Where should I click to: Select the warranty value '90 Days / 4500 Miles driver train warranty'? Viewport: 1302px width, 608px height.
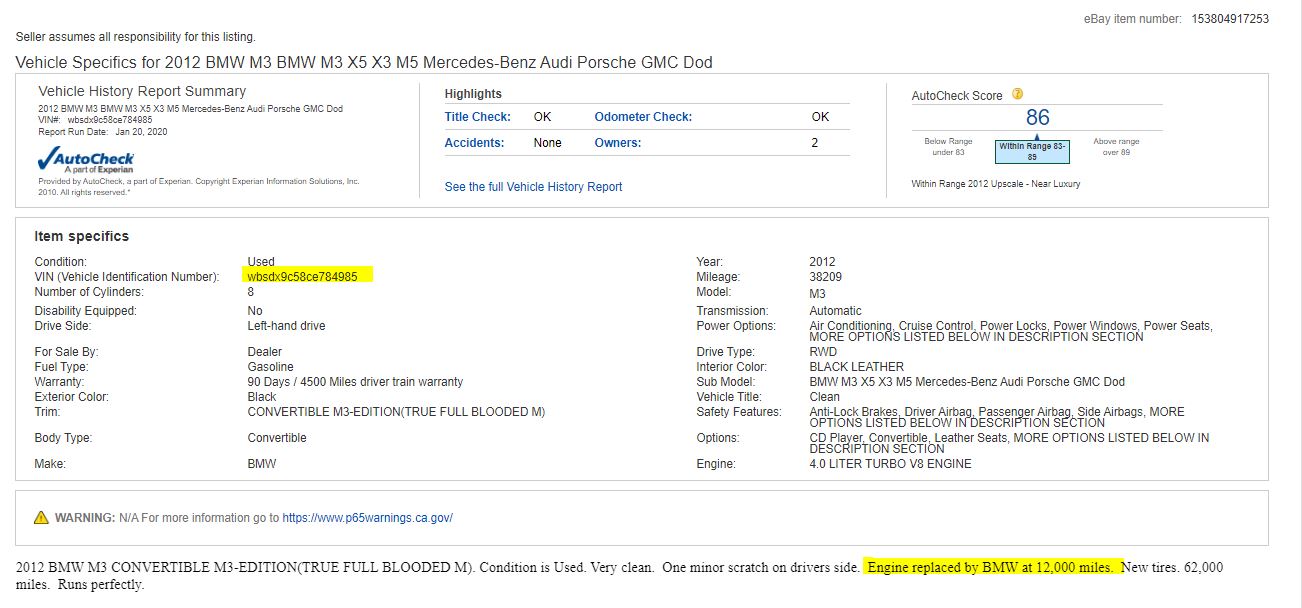pyautogui.click(x=355, y=382)
